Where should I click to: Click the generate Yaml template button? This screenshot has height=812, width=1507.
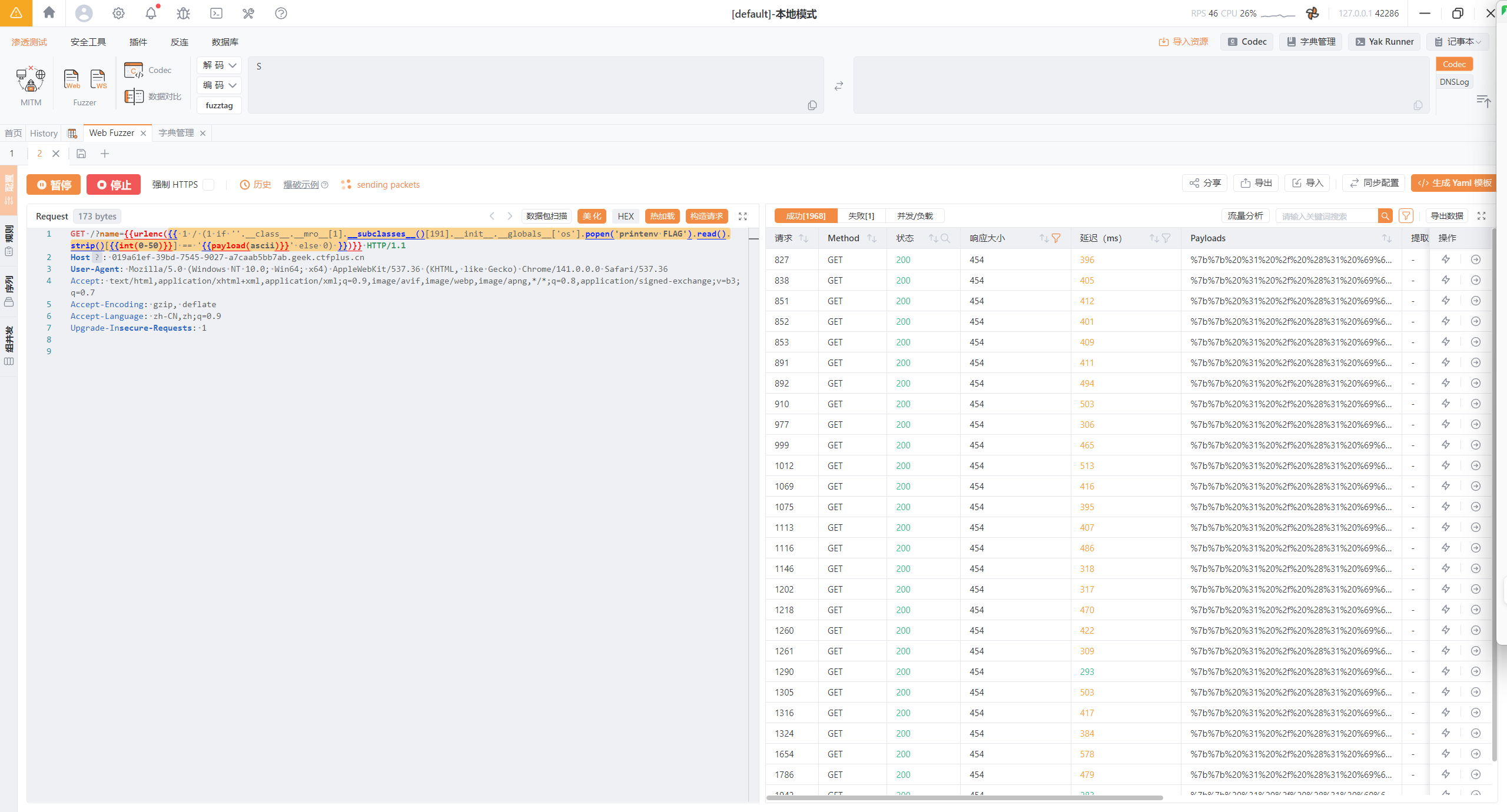[1454, 183]
